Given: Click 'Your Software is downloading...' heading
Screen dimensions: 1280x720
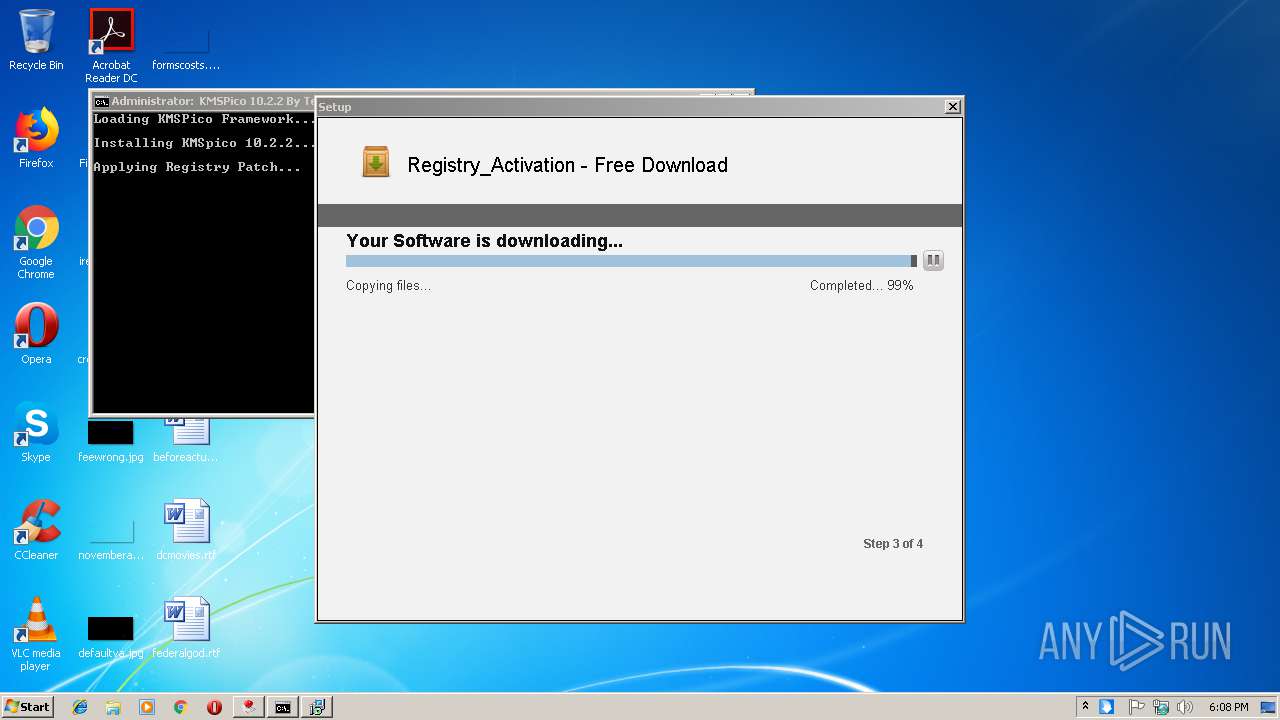Looking at the screenshot, I should click(x=484, y=241).
